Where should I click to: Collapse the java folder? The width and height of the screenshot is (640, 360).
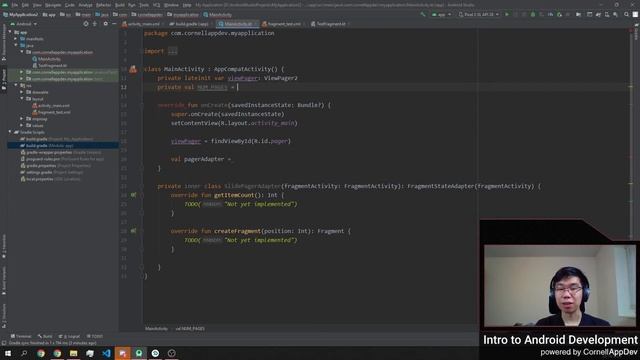click(x=16, y=46)
